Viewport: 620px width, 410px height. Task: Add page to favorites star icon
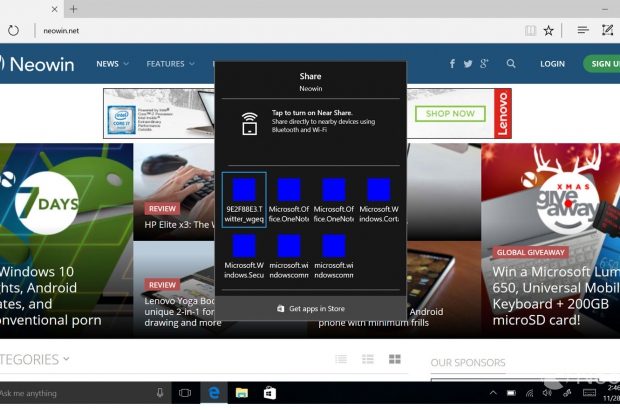[548, 30]
